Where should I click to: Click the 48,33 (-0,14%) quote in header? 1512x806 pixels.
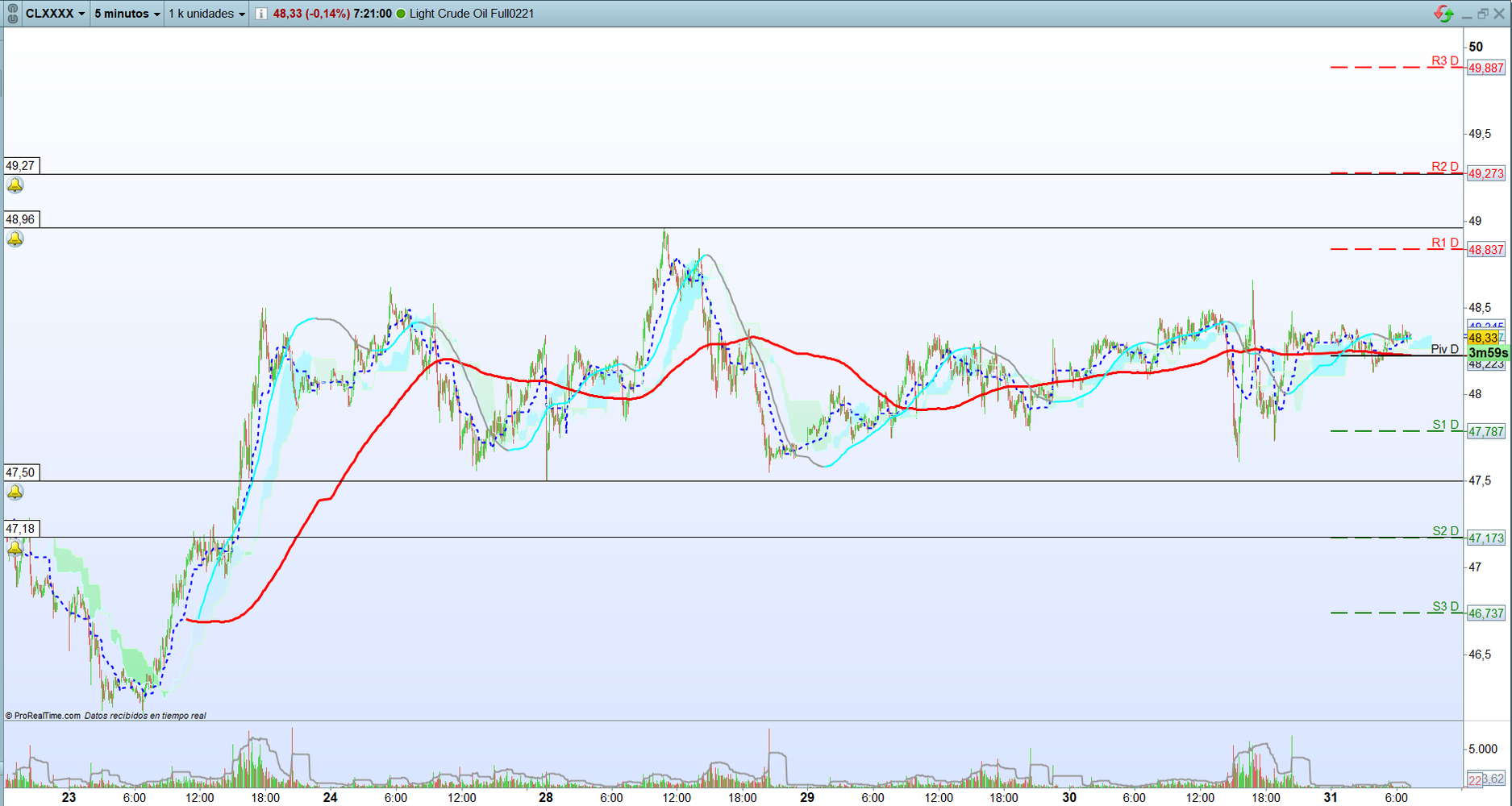pyautogui.click(x=311, y=14)
